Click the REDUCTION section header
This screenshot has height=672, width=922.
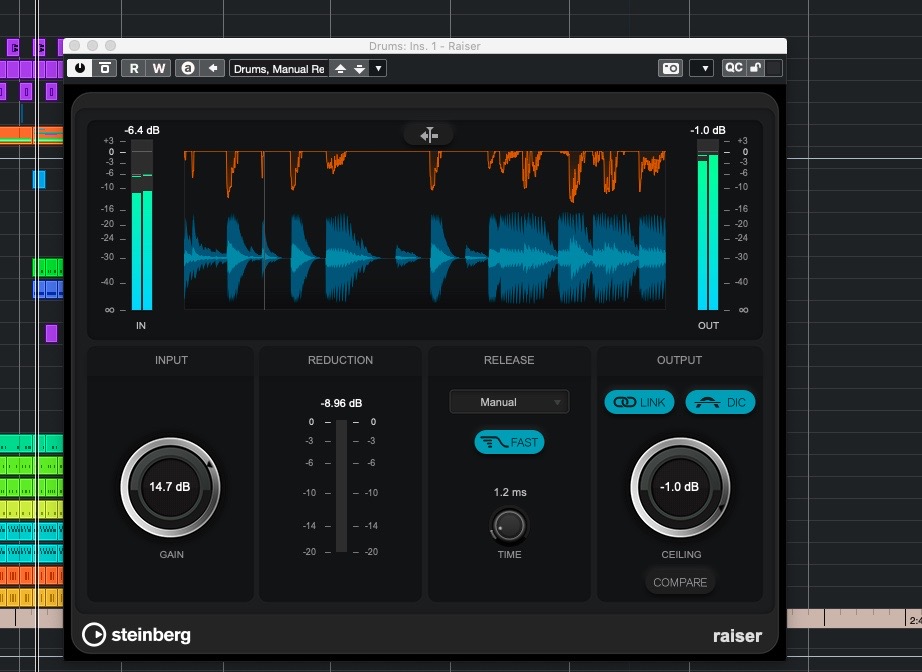click(340, 360)
